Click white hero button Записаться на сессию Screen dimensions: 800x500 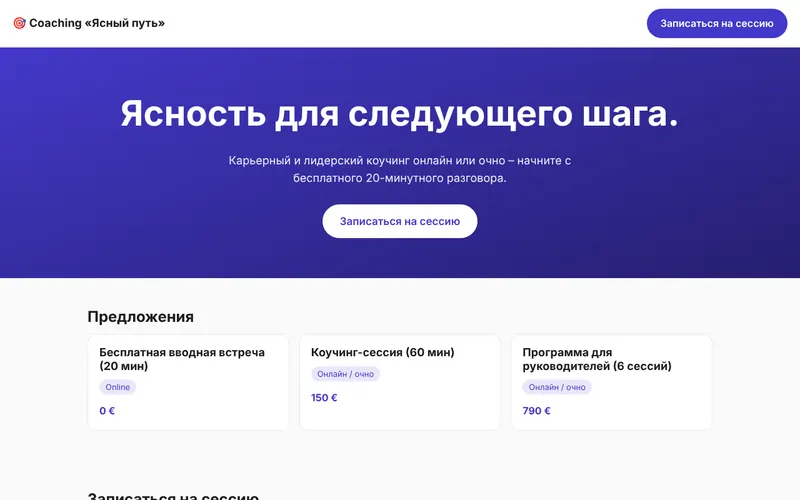point(399,221)
